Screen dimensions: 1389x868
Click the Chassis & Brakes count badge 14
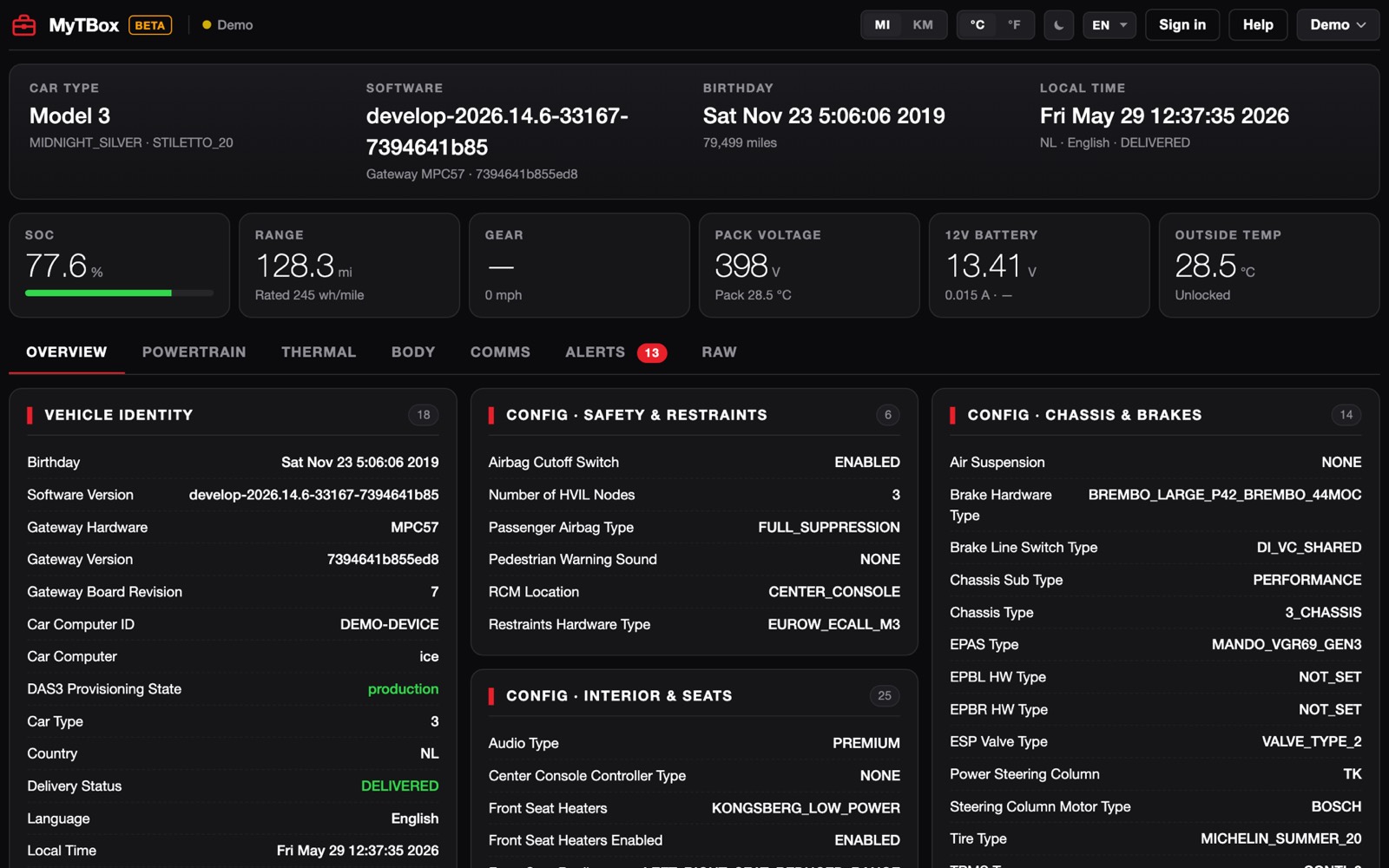(x=1346, y=415)
